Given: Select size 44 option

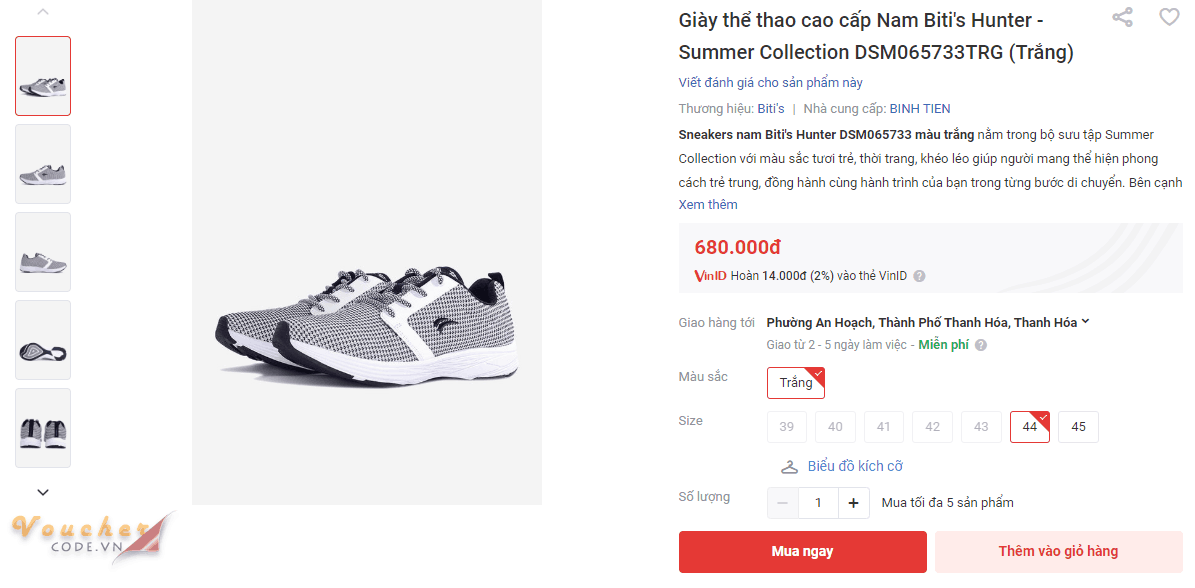Looking at the screenshot, I should point(1030,427).
